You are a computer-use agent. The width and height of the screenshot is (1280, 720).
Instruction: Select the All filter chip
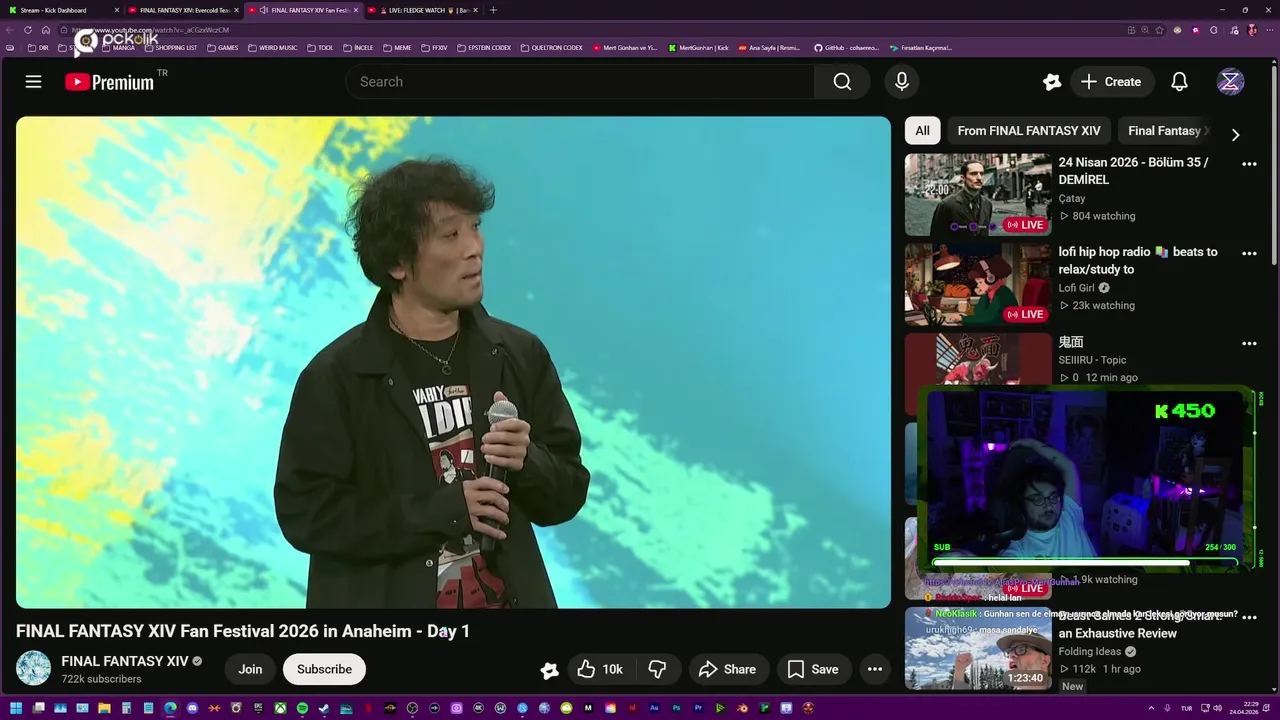click(922, 131)
